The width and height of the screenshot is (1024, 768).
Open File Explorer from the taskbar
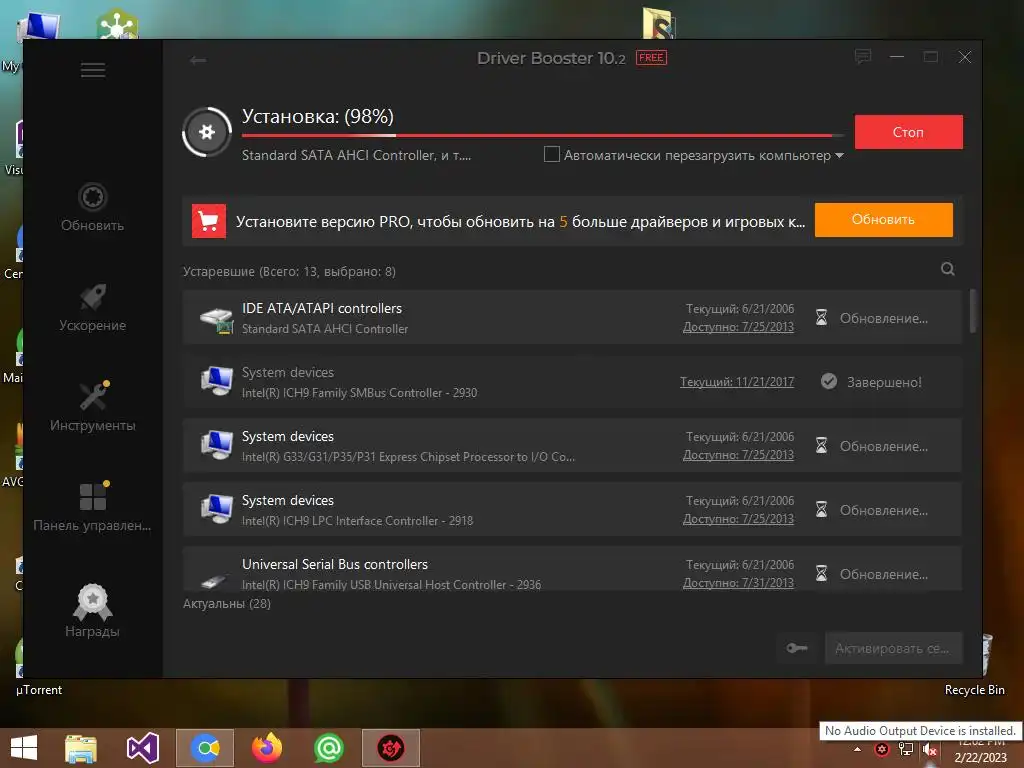pos(81,748)
